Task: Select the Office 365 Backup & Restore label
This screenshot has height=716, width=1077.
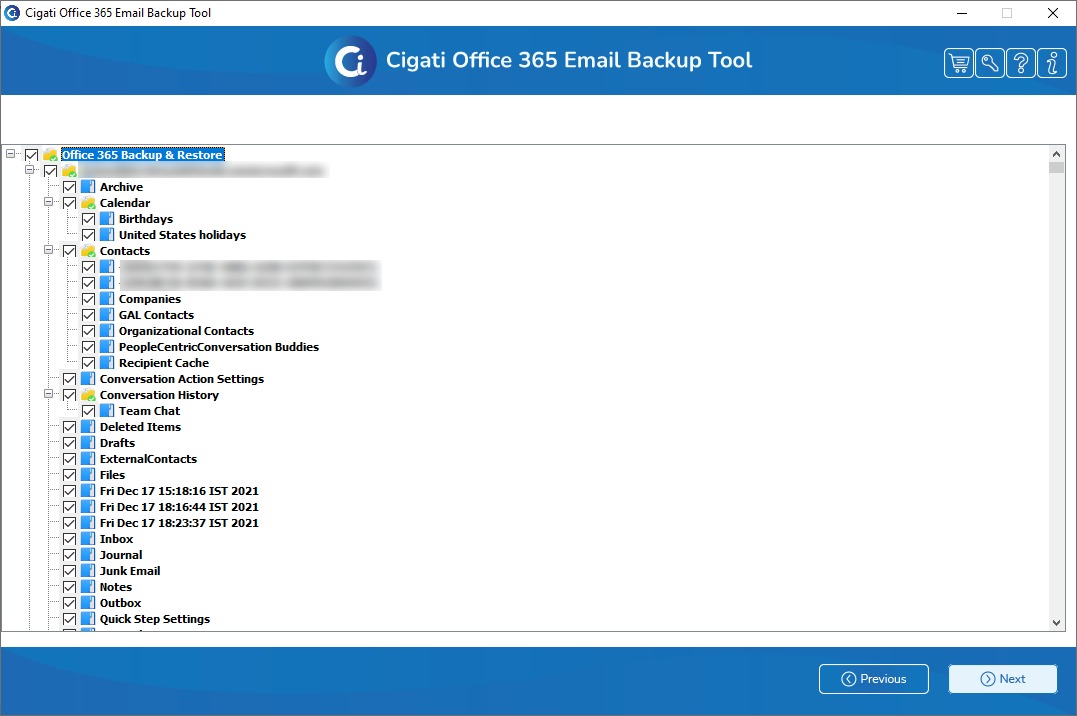Action: pos(143,155)
